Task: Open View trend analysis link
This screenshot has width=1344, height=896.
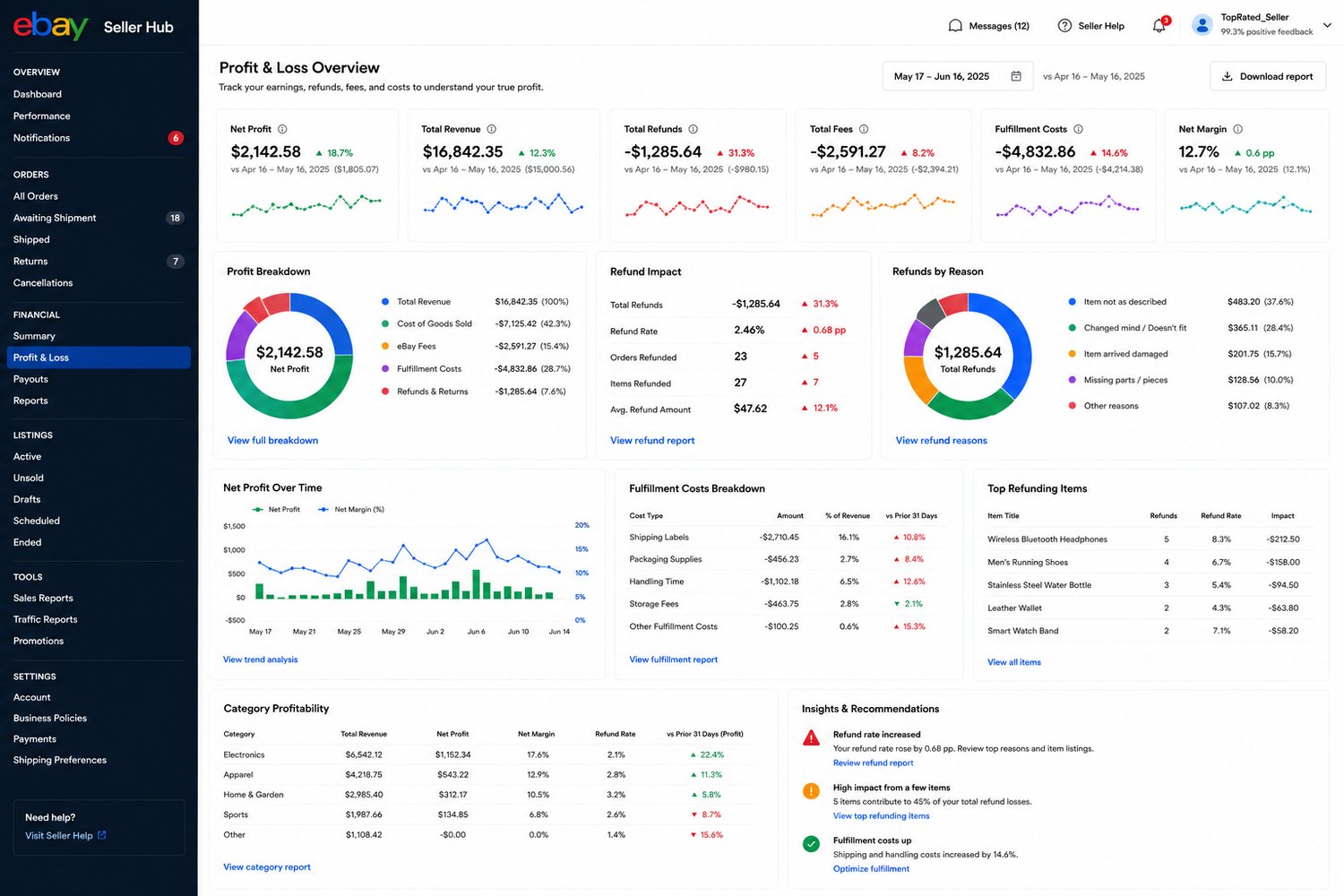Action: coord(260,659)
